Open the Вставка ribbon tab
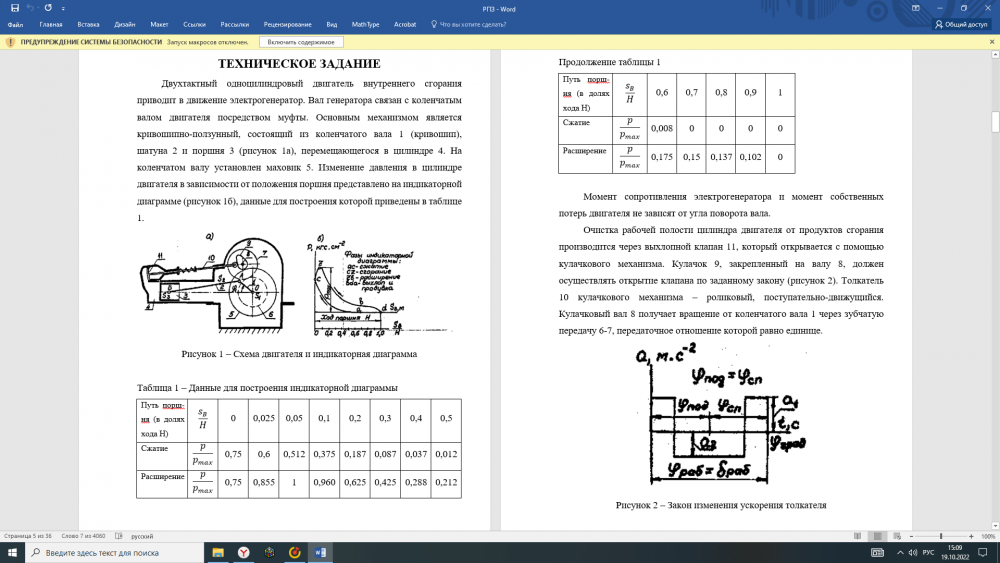 88,24
